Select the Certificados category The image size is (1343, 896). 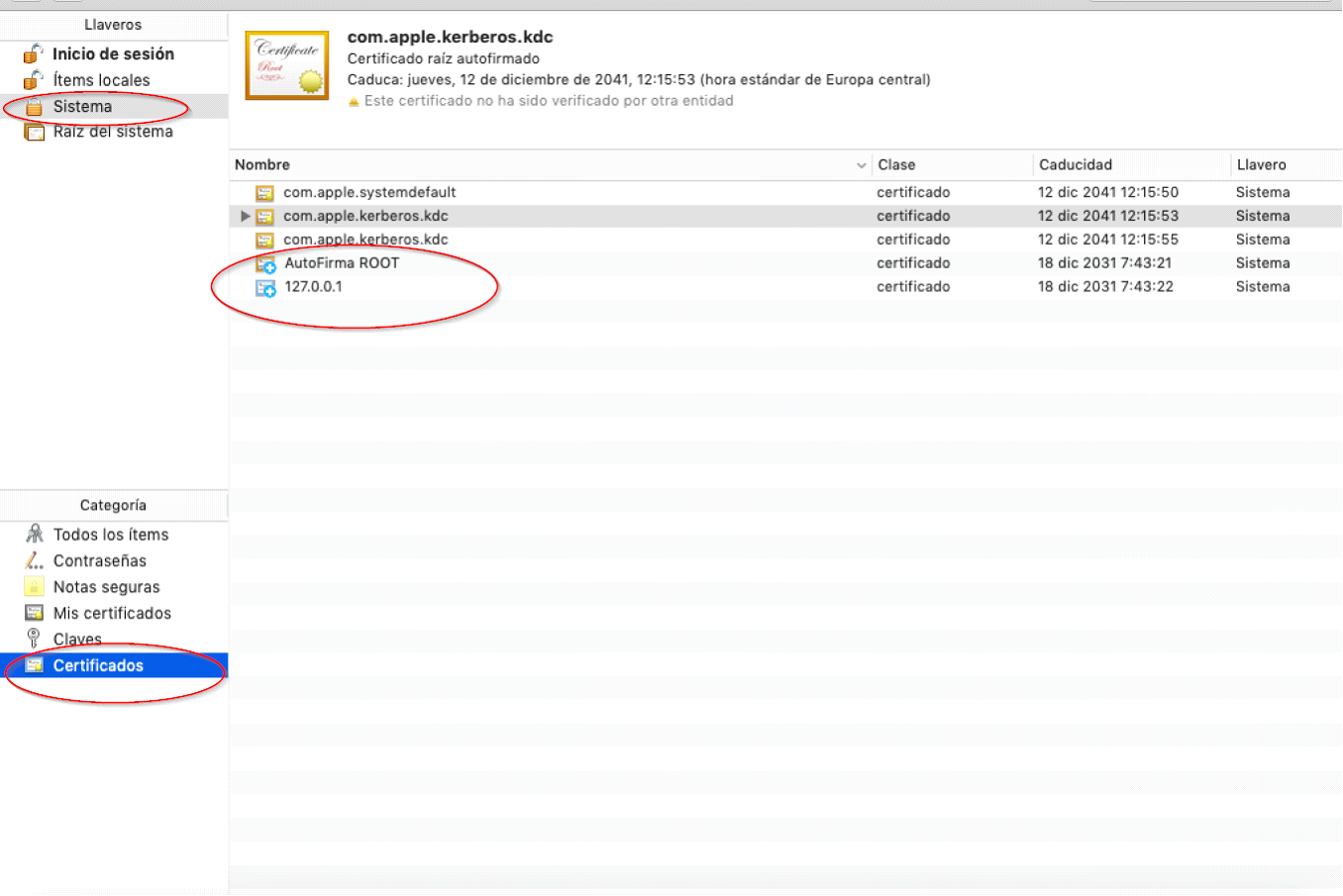click(x=98, y=666)
